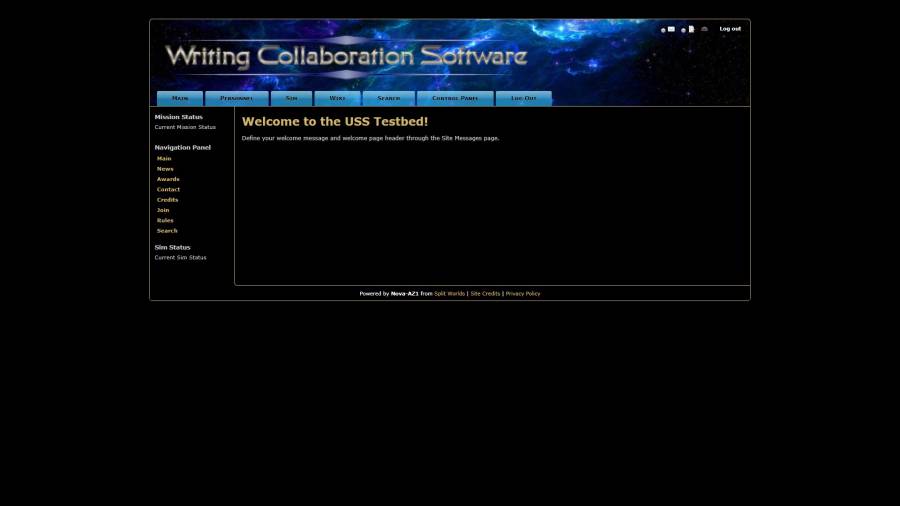
Task: Switch to the Personnel tab
Action: (x=237, y=98)
